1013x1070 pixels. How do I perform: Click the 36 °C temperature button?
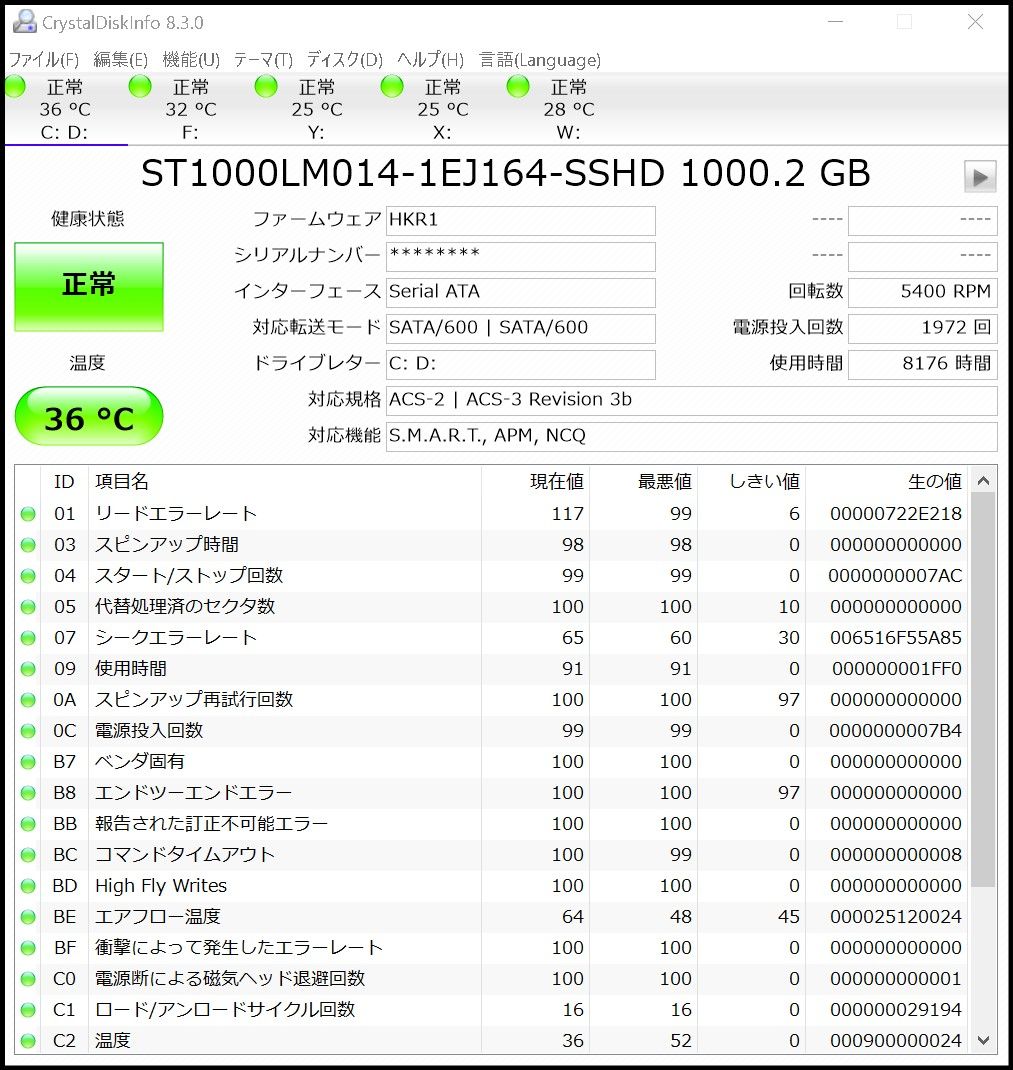coord(89,417)
